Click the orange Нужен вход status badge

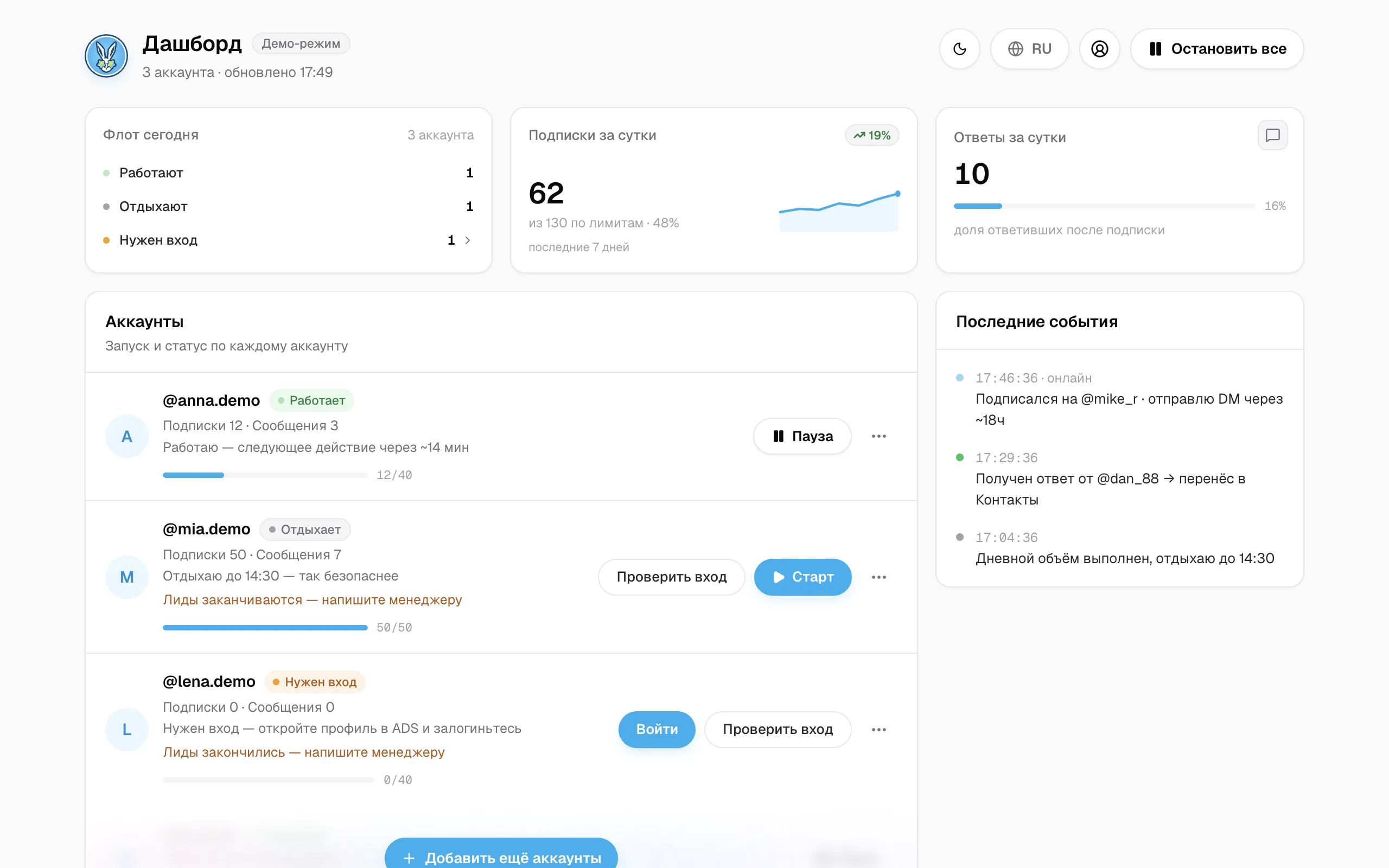[x=315, y=682]
